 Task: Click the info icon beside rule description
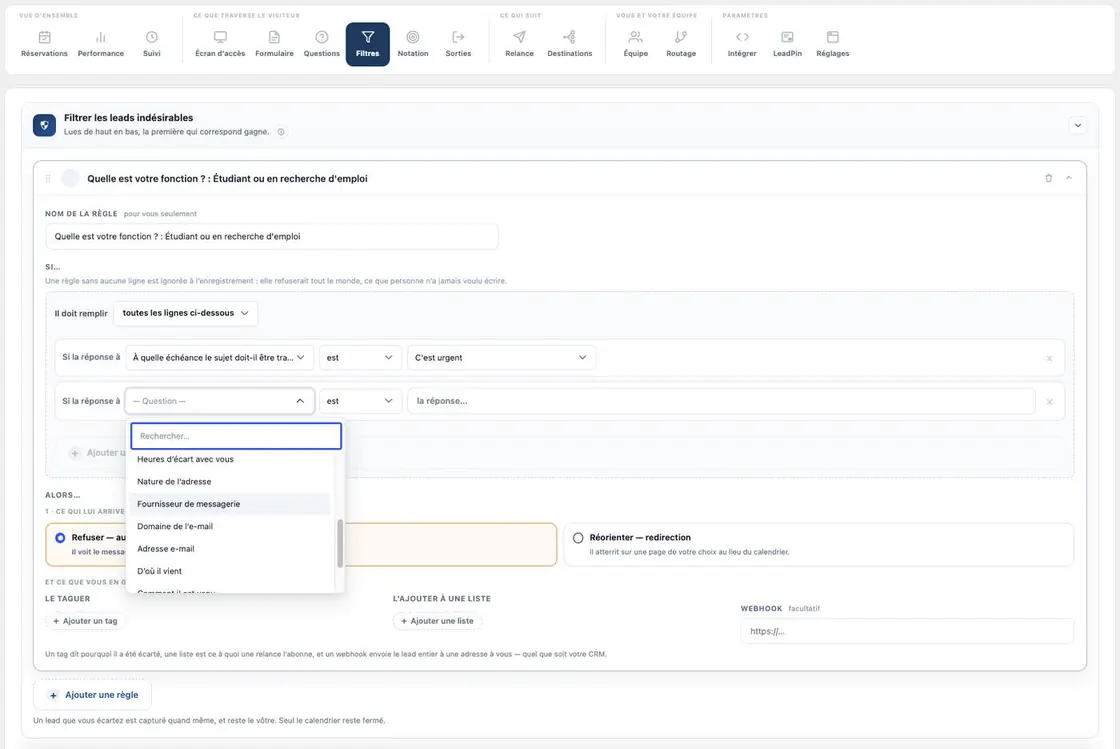[281, 132]
